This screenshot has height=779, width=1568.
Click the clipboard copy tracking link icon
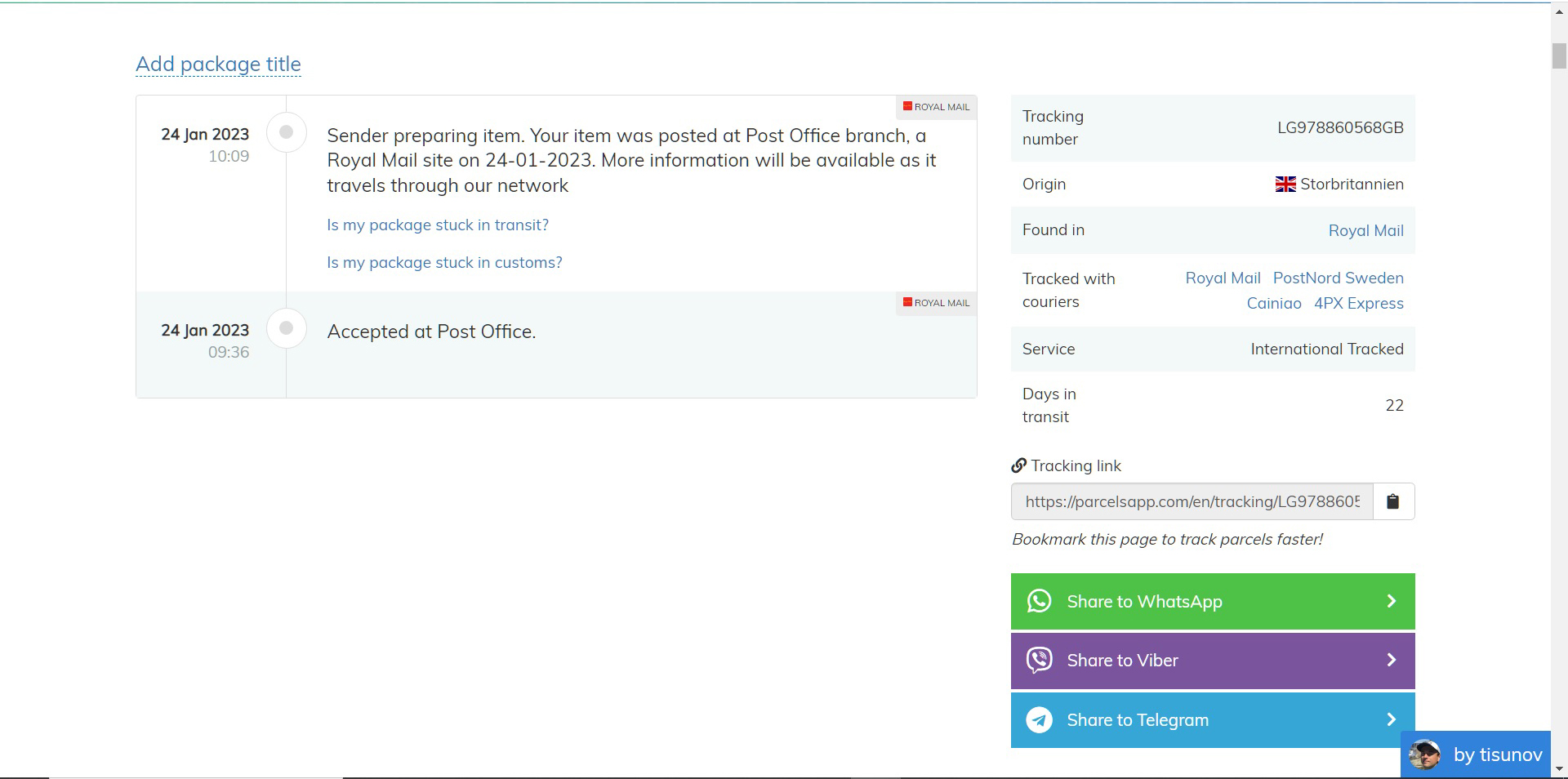(x=1393, y=501)
